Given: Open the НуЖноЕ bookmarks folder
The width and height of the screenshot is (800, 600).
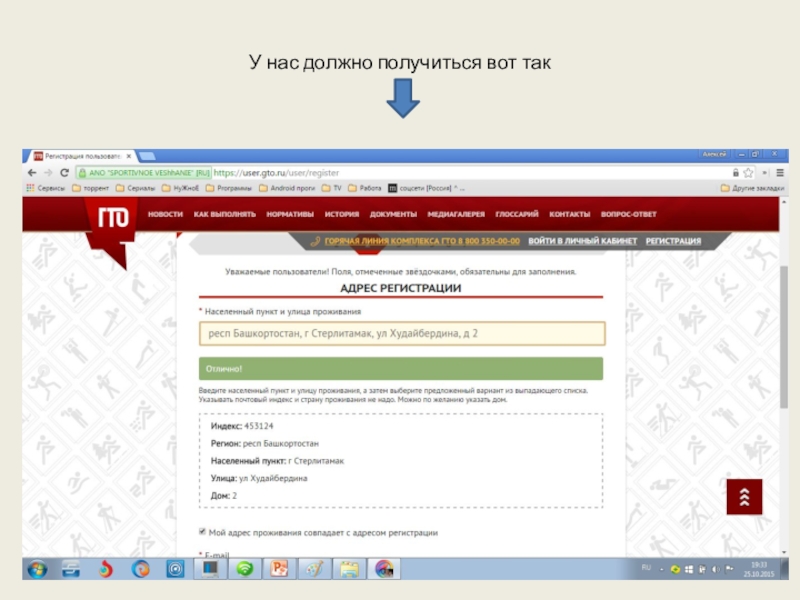Looking at the screenshot, I should coord(181,188).
